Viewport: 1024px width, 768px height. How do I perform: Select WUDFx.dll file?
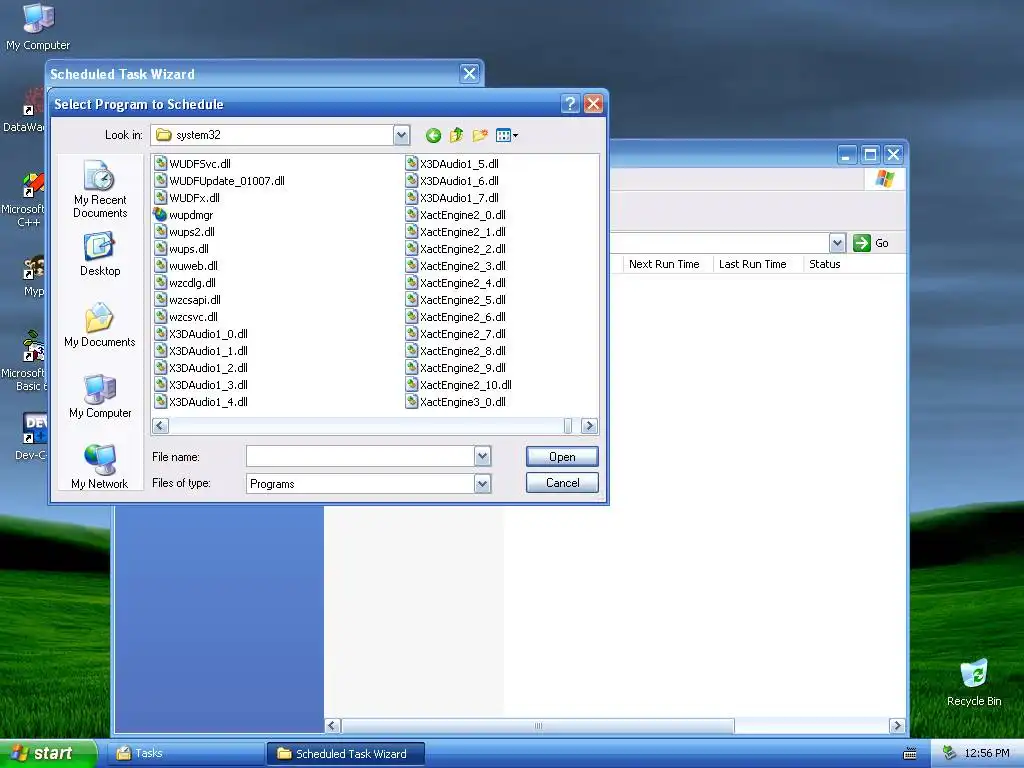pyautogui.click(x=187, y=198)
